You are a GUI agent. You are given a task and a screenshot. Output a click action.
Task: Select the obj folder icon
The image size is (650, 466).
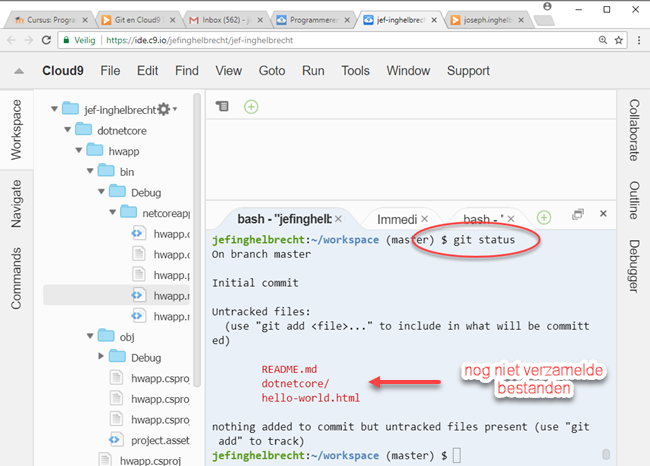pyautogui.click(x=106, y=335)
